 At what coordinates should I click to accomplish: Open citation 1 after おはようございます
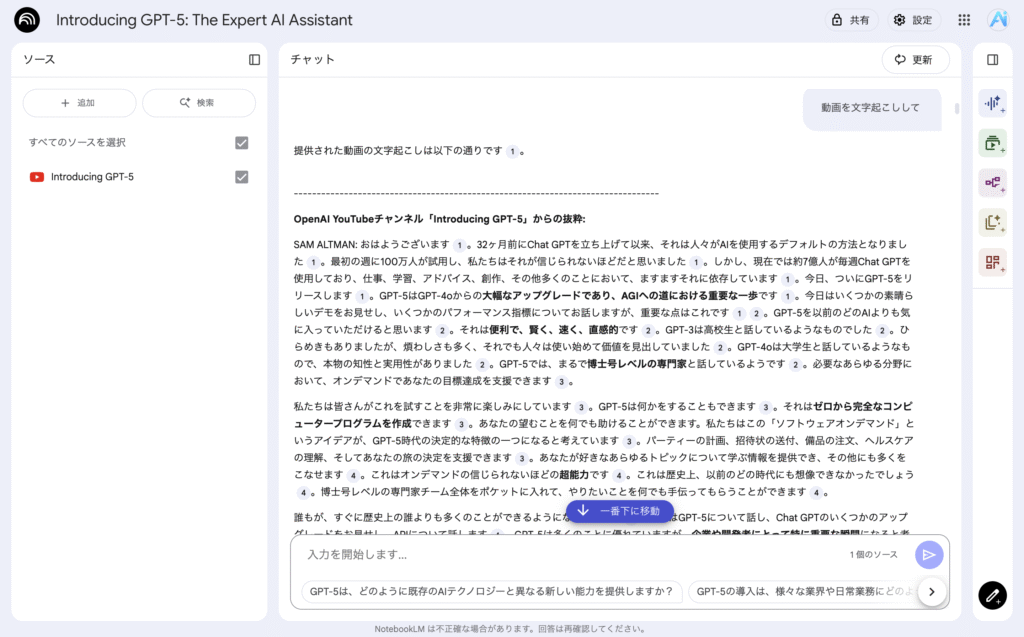pos(460,245)
